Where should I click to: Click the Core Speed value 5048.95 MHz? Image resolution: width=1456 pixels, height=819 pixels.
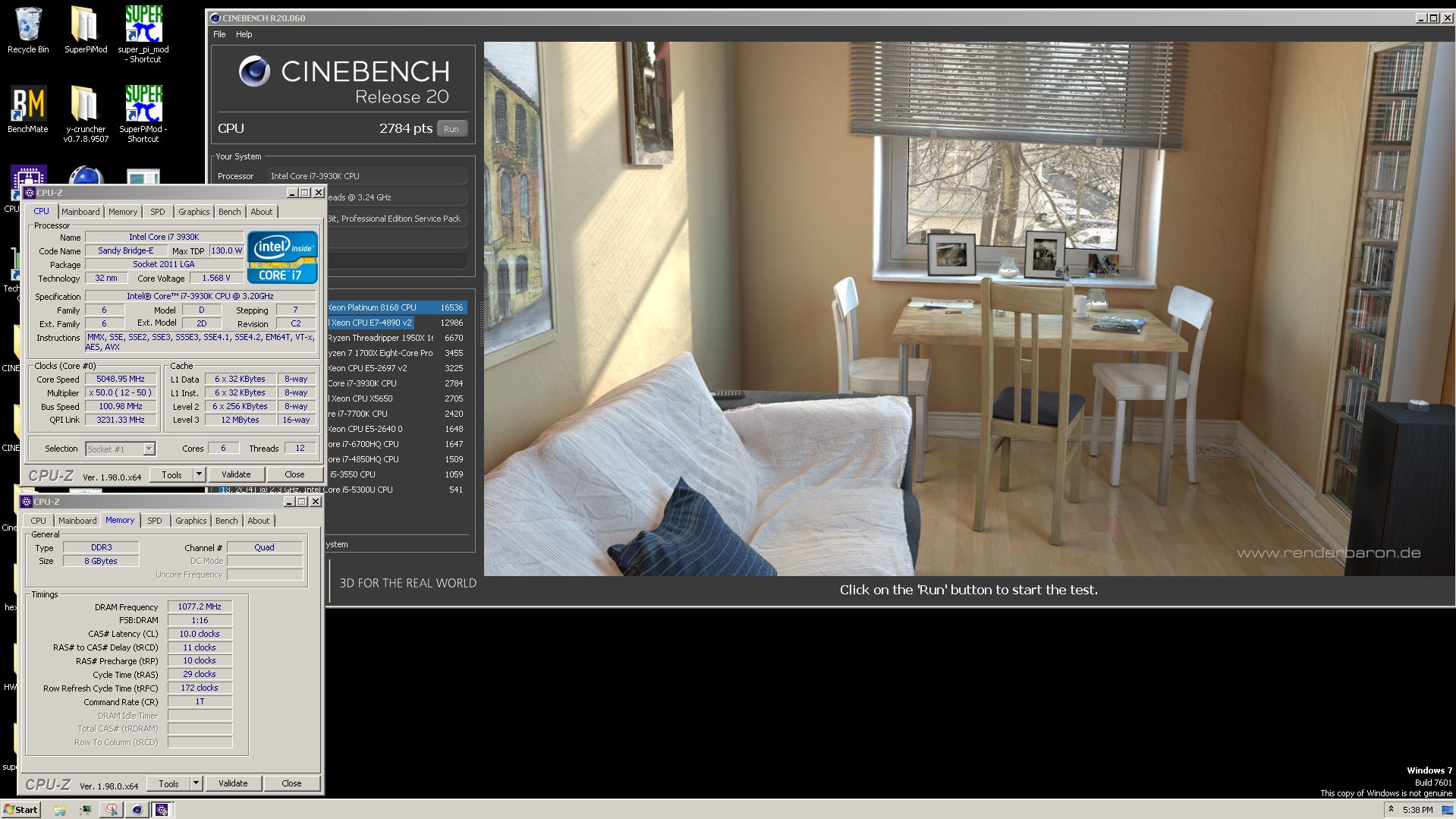(x=120, y=379)
